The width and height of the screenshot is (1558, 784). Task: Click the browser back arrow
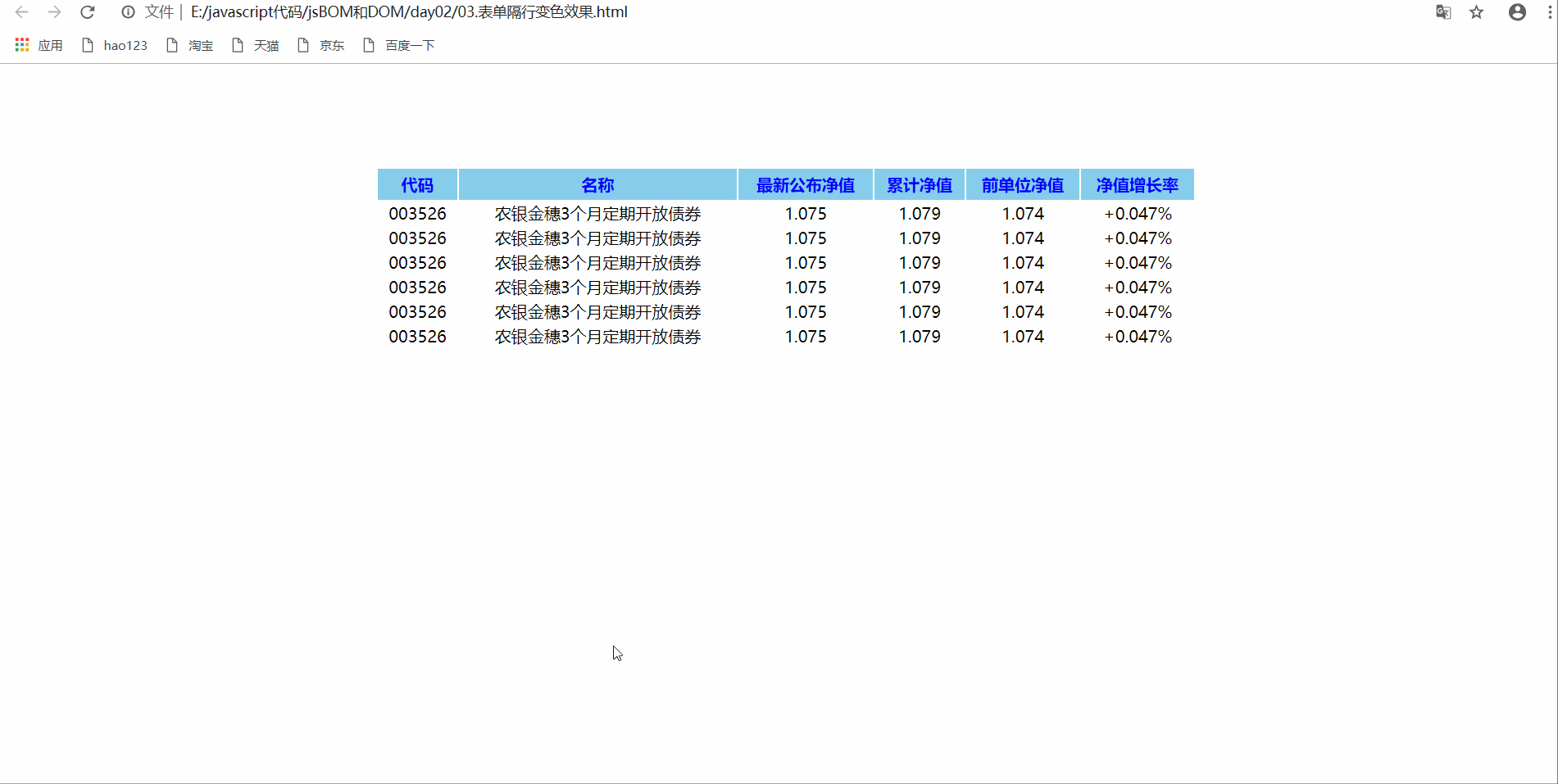(22, 12)
